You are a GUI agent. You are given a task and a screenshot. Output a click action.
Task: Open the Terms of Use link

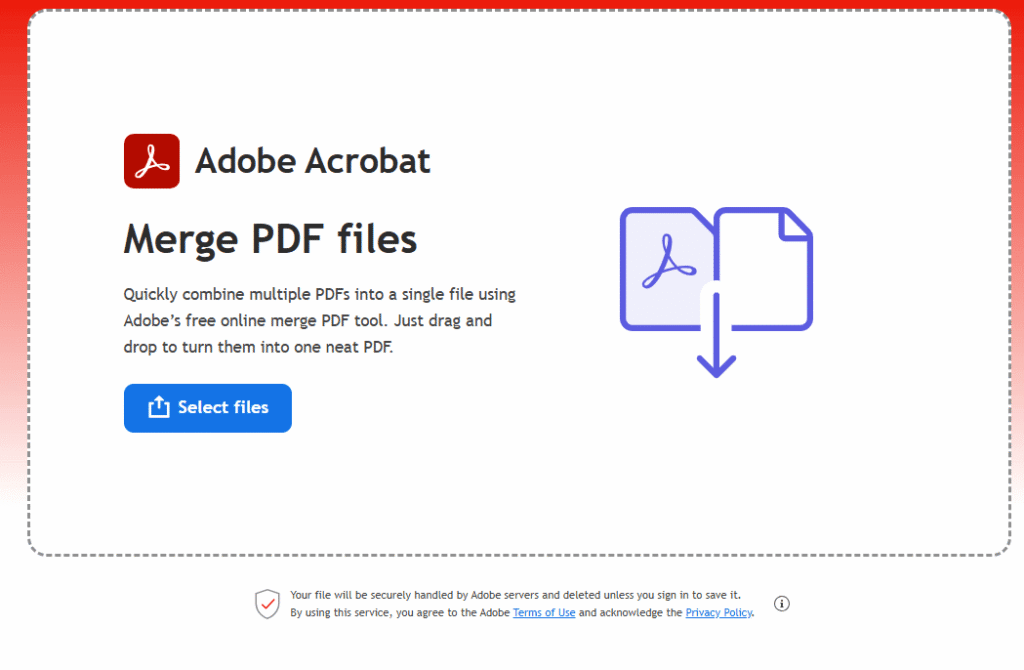tap(544, 613)
